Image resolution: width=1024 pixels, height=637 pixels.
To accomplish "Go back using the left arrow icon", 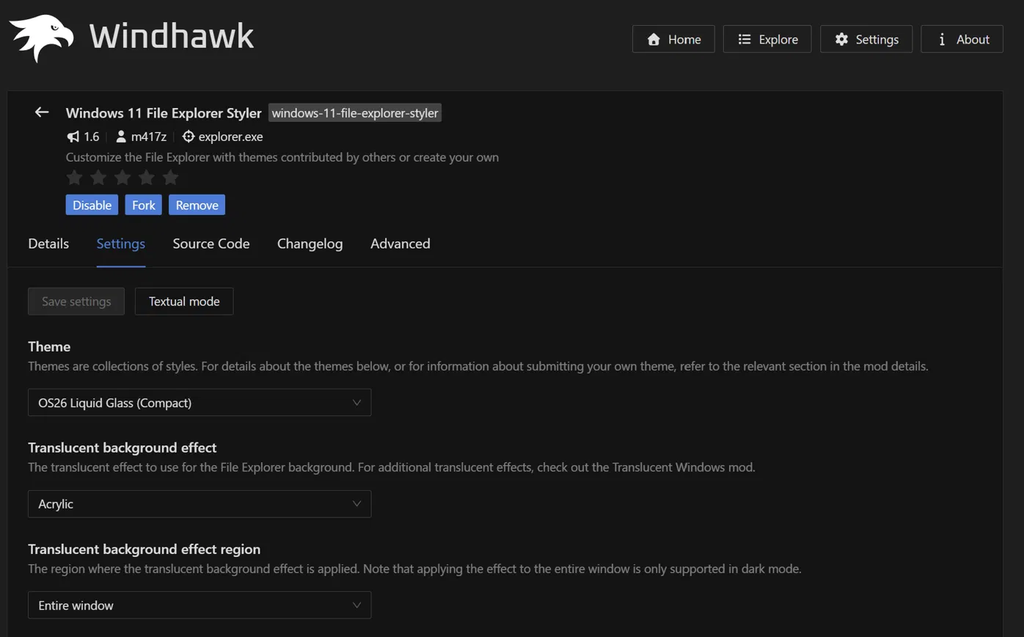I will pyautogui.click(x=42, y=112).
